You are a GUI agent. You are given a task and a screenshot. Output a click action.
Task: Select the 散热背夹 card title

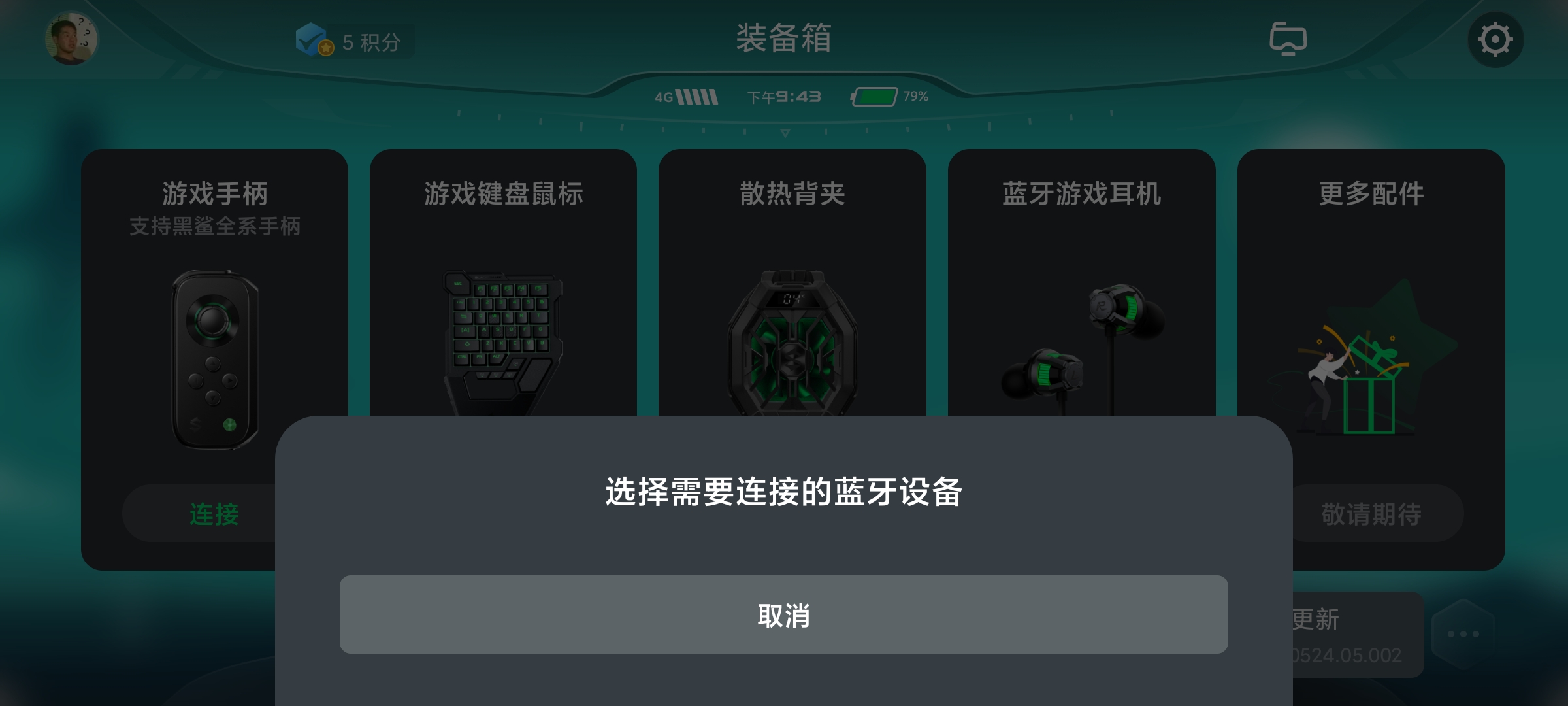click(792, 193)
